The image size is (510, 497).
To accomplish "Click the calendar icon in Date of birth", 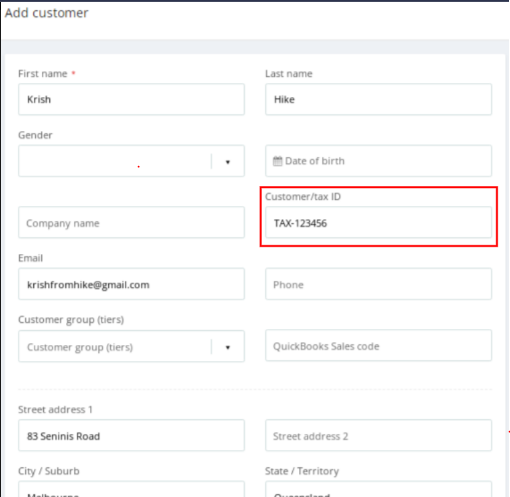I will click(x=277, y=161).
